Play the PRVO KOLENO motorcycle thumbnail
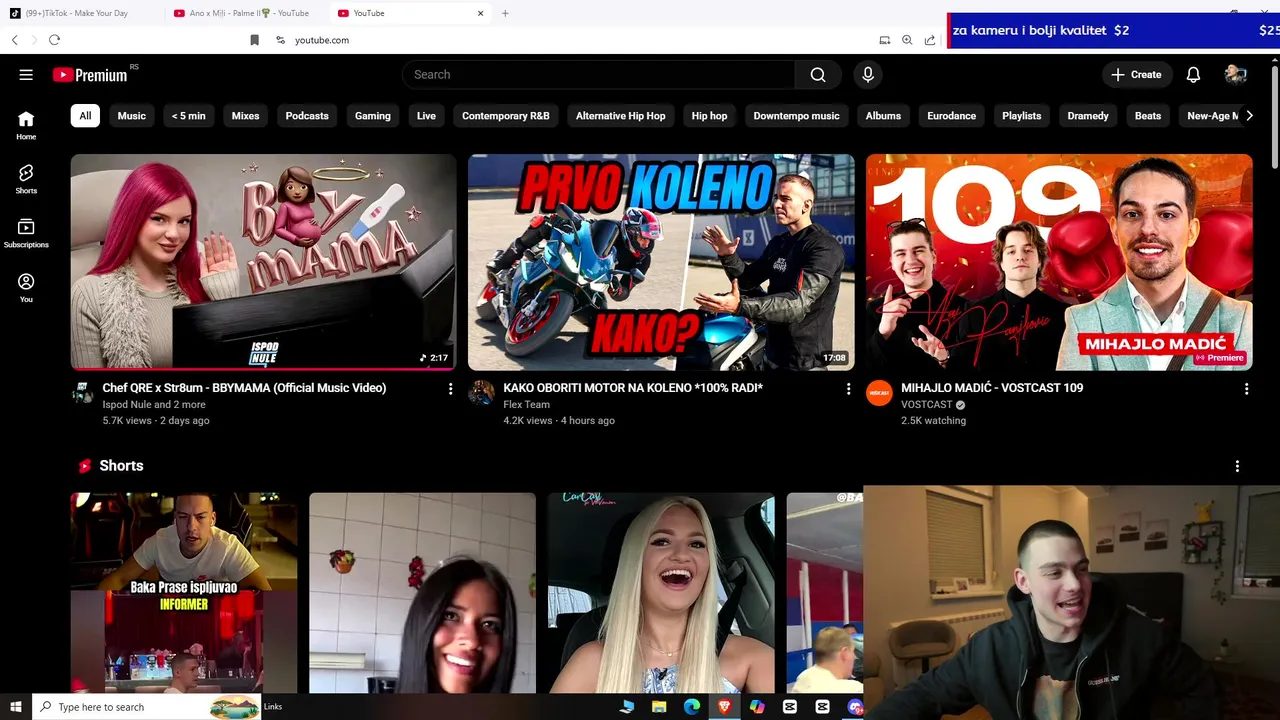This screenshot has height=720, width=1280. click(661, 262)
